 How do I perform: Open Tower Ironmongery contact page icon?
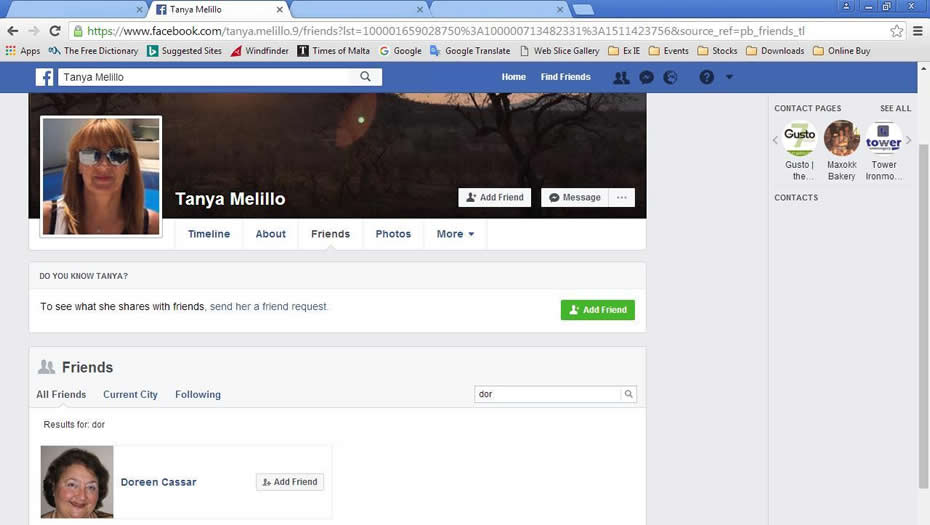pyautogui.click(x=883, y=139)
